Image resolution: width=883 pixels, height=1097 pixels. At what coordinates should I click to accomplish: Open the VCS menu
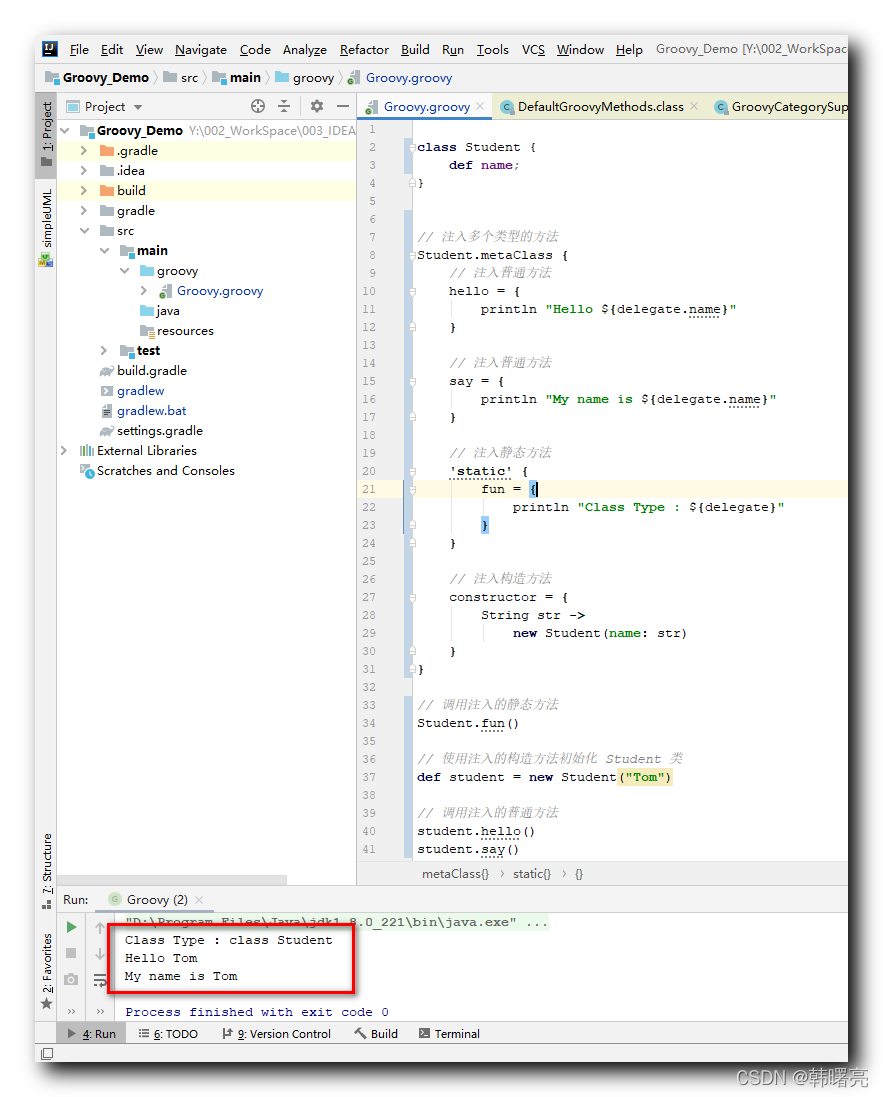(x=533, y=50)
